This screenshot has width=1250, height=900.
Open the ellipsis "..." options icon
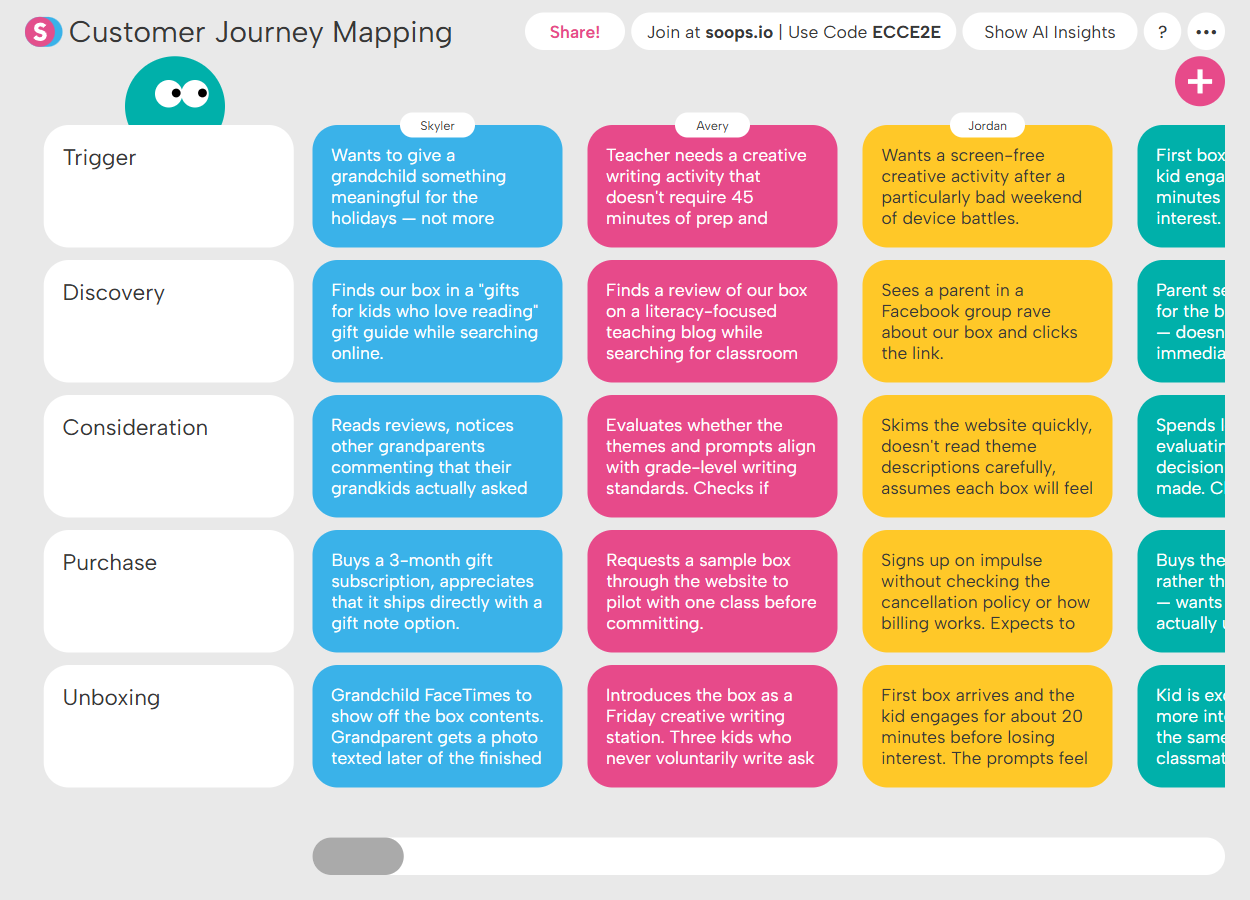click(x=1206, y=31)
